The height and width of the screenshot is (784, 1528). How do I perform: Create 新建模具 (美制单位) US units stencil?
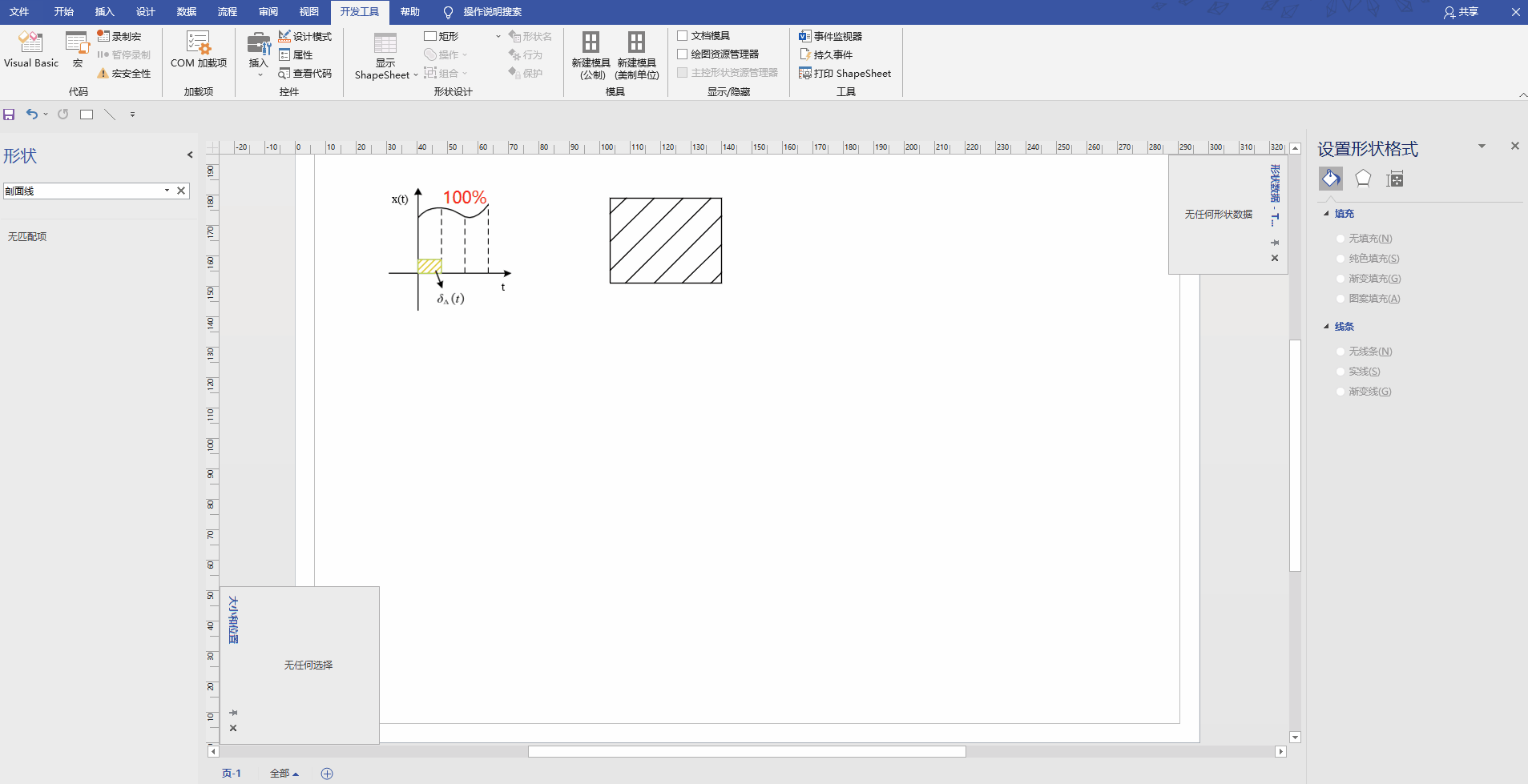pyautogui.click(x=637, y=56)
